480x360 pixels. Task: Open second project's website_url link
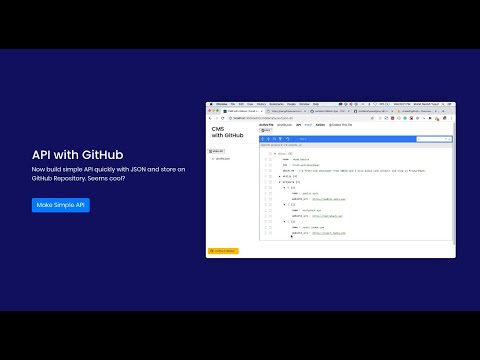(327, 216)
